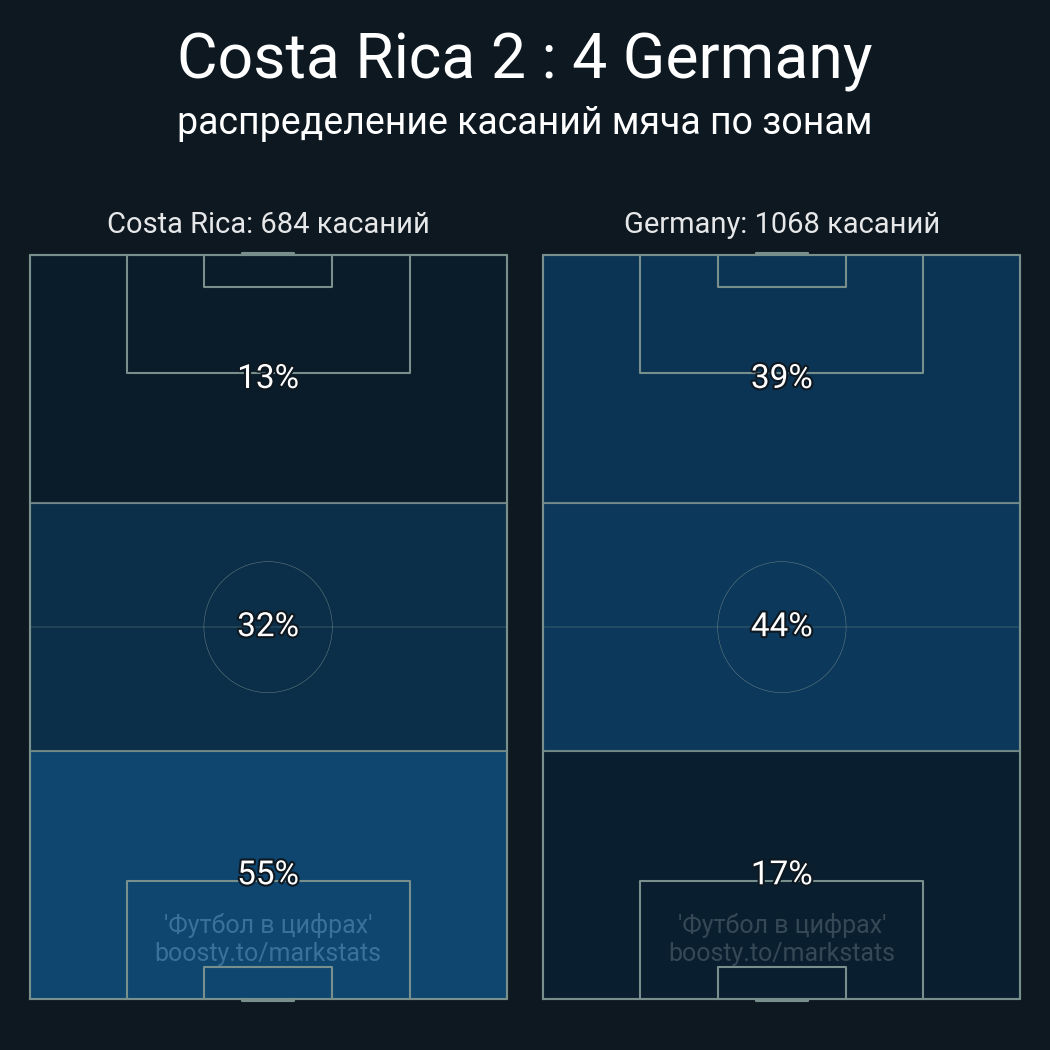
Task: Click the 55% label on Costa Rica pitch
Action: tap(268, 873)
